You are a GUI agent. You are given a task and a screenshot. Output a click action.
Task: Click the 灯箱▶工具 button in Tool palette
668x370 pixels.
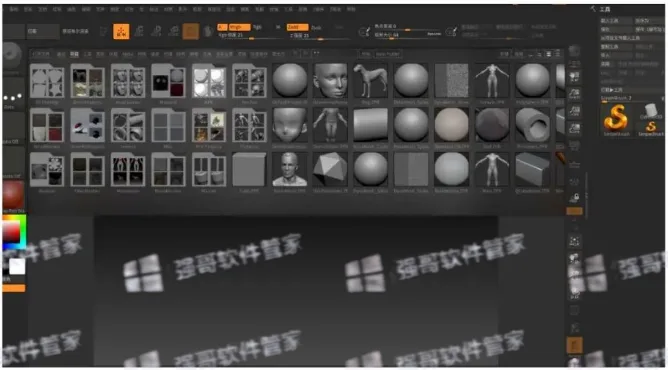tap(632, 90)
